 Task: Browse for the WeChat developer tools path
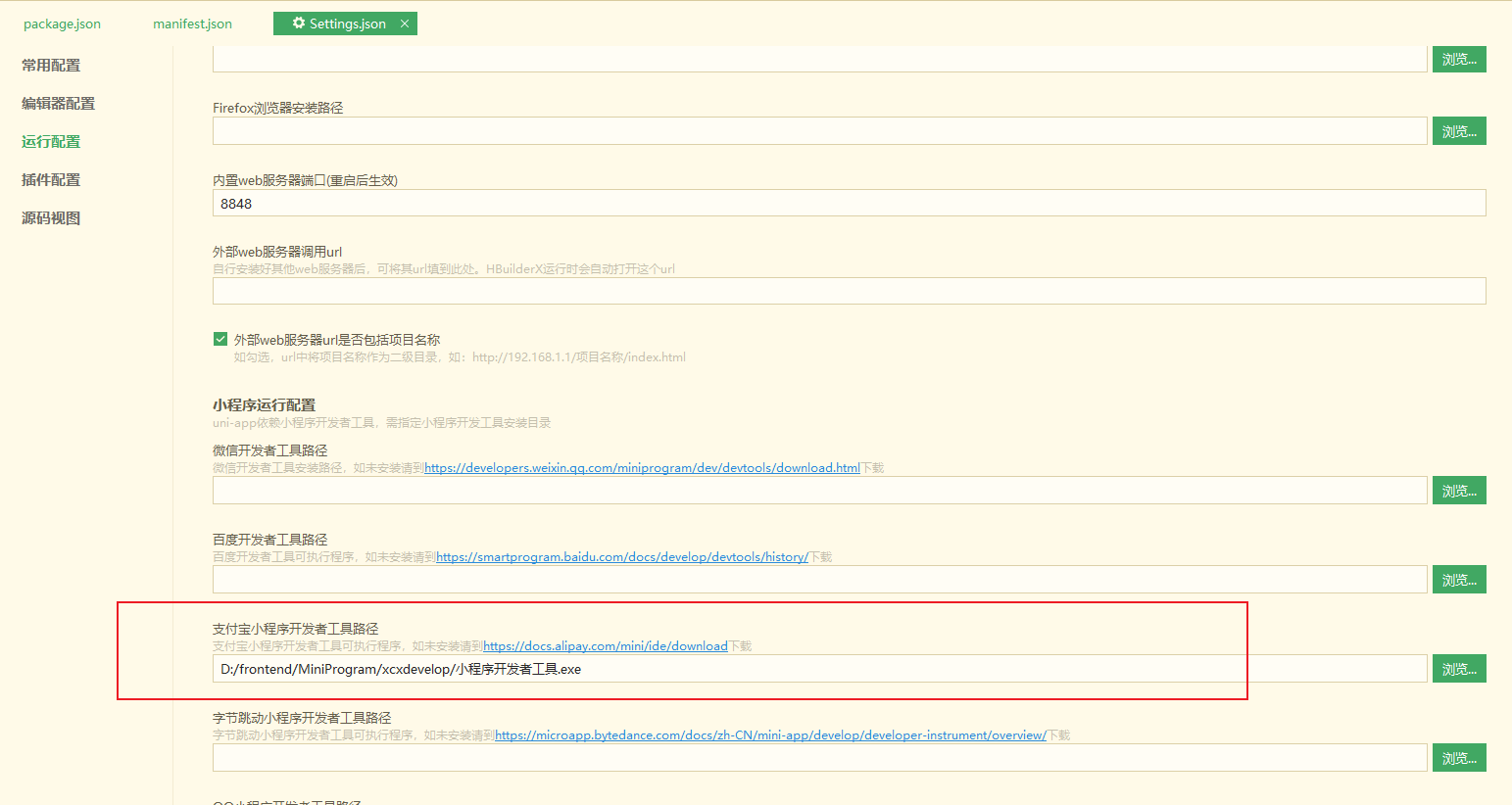pyautogui.click(x=1459, y=490)
